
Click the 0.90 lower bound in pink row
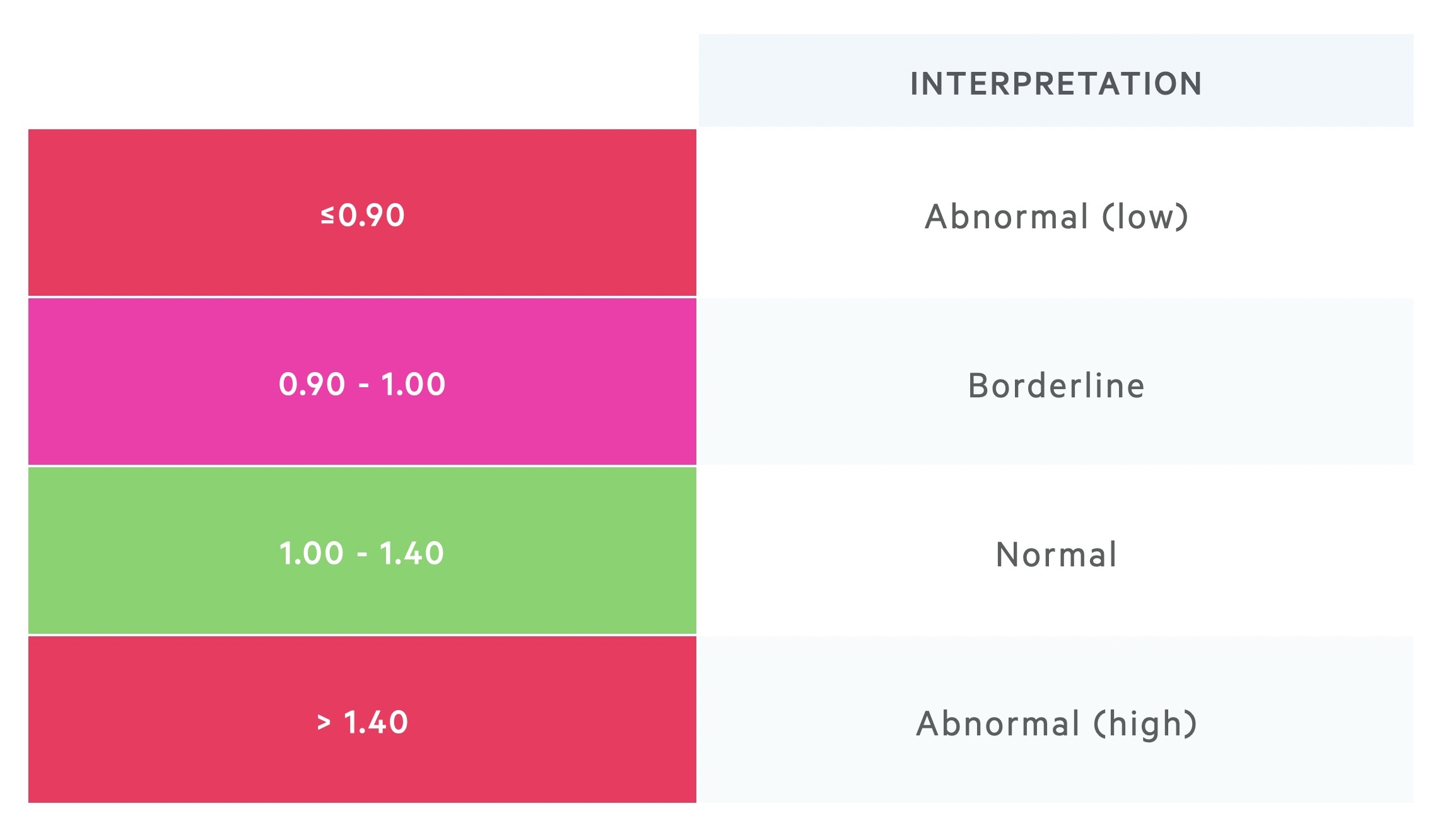tap(312, 384)
